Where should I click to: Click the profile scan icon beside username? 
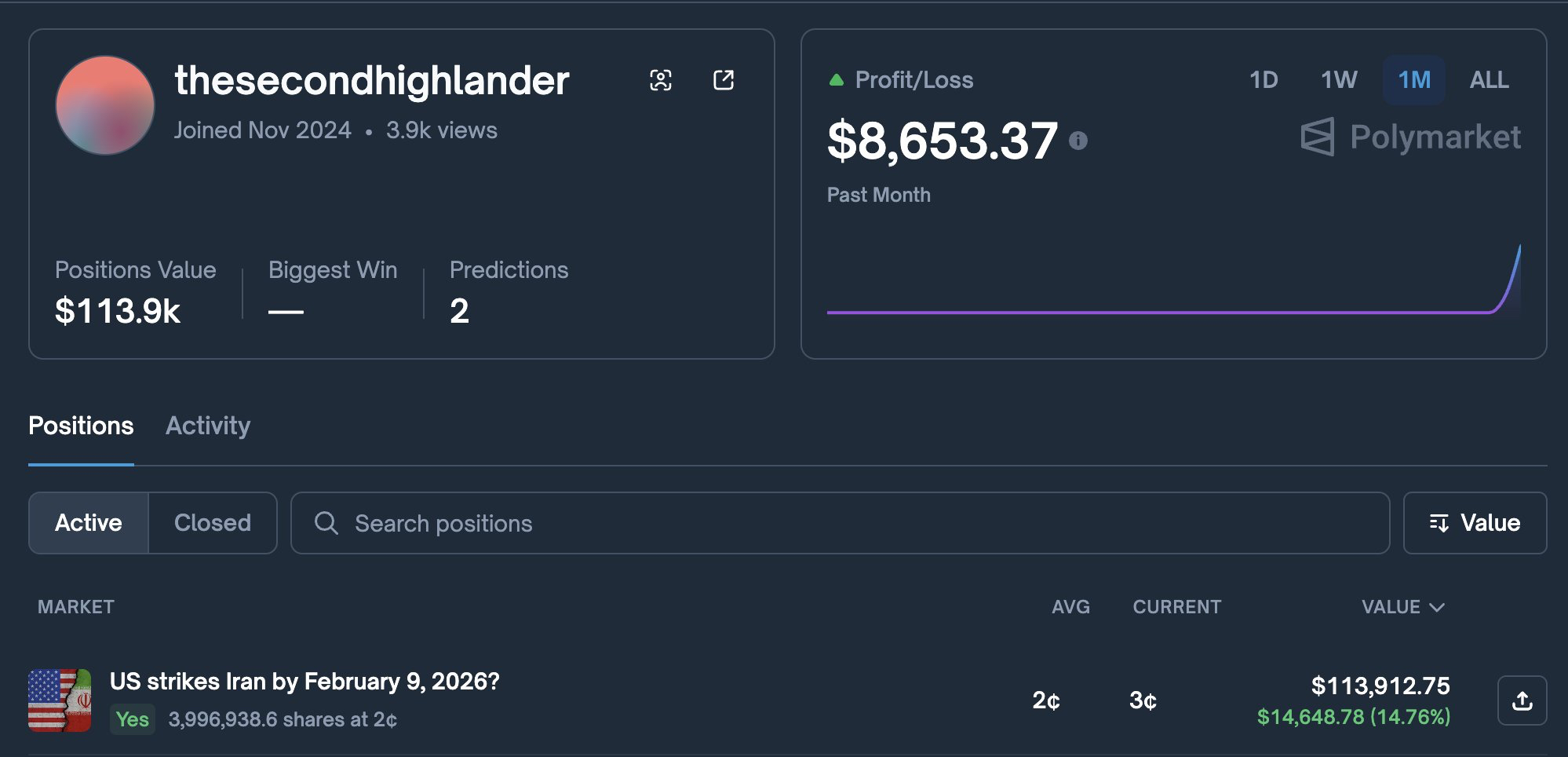tap(661, 80)
